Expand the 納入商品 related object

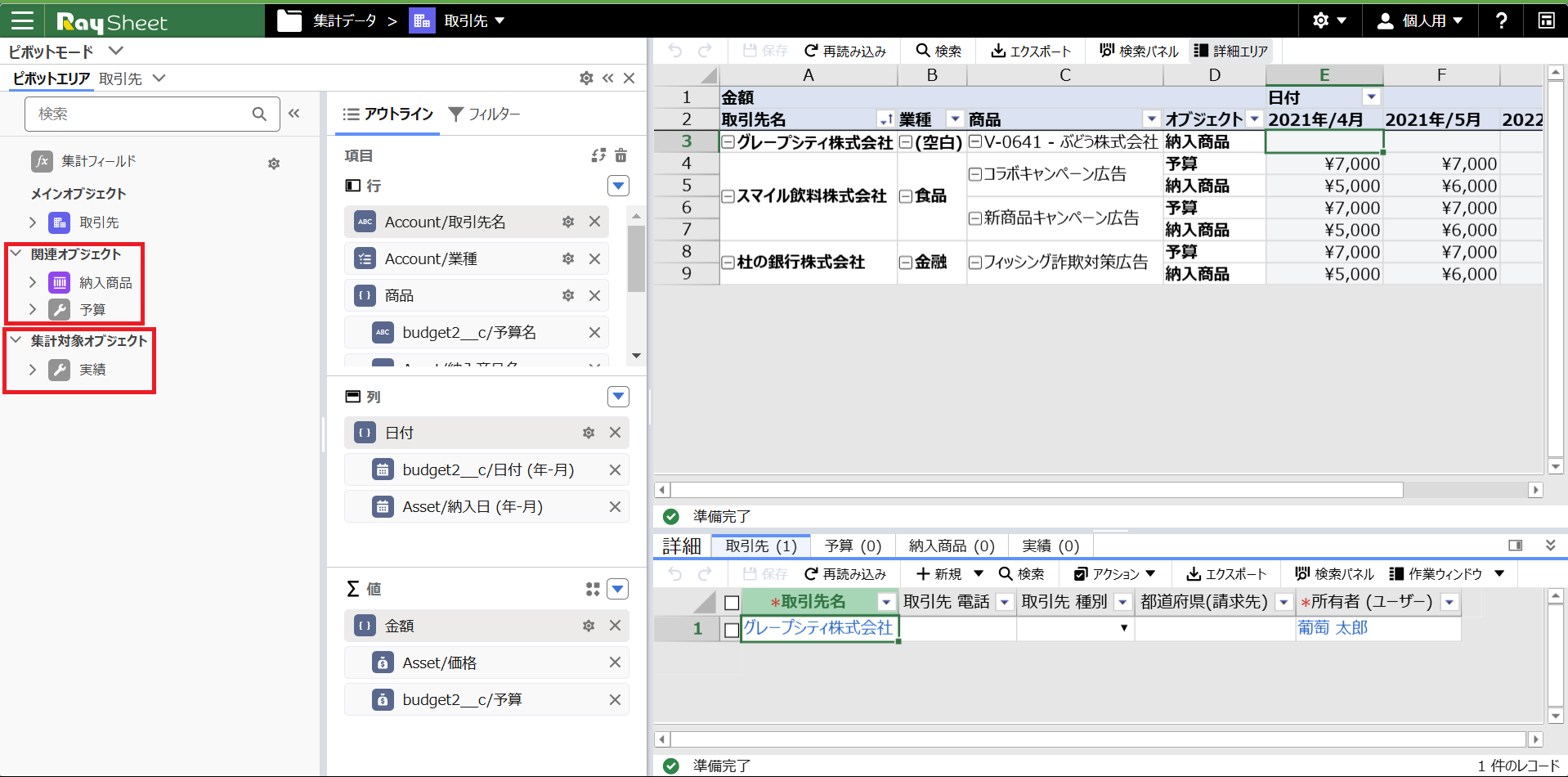pos(33,282)
